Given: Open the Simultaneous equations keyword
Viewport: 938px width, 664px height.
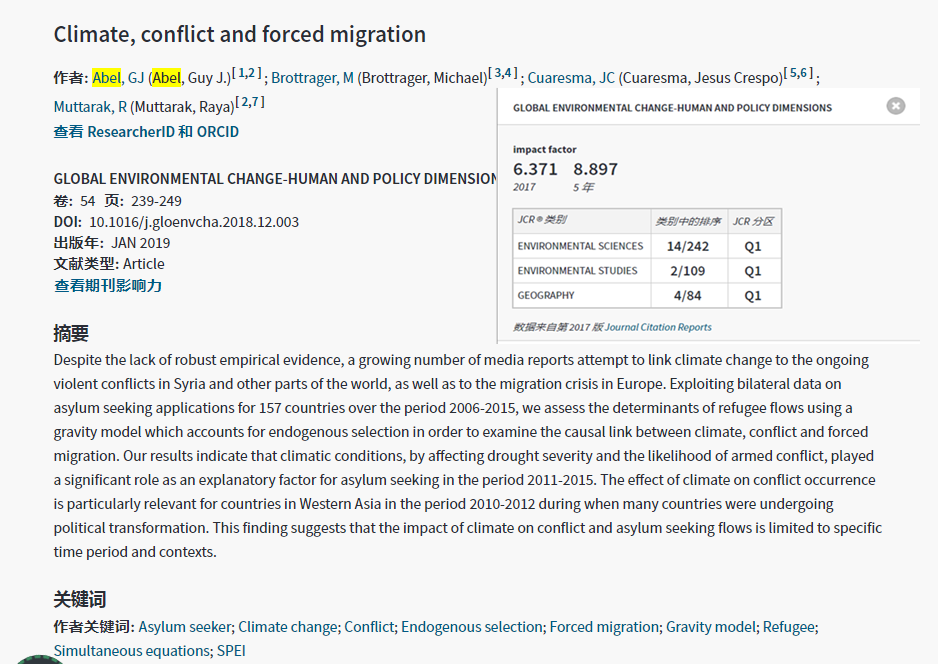Looking at the screenshot, I should [x=132, y=651].
